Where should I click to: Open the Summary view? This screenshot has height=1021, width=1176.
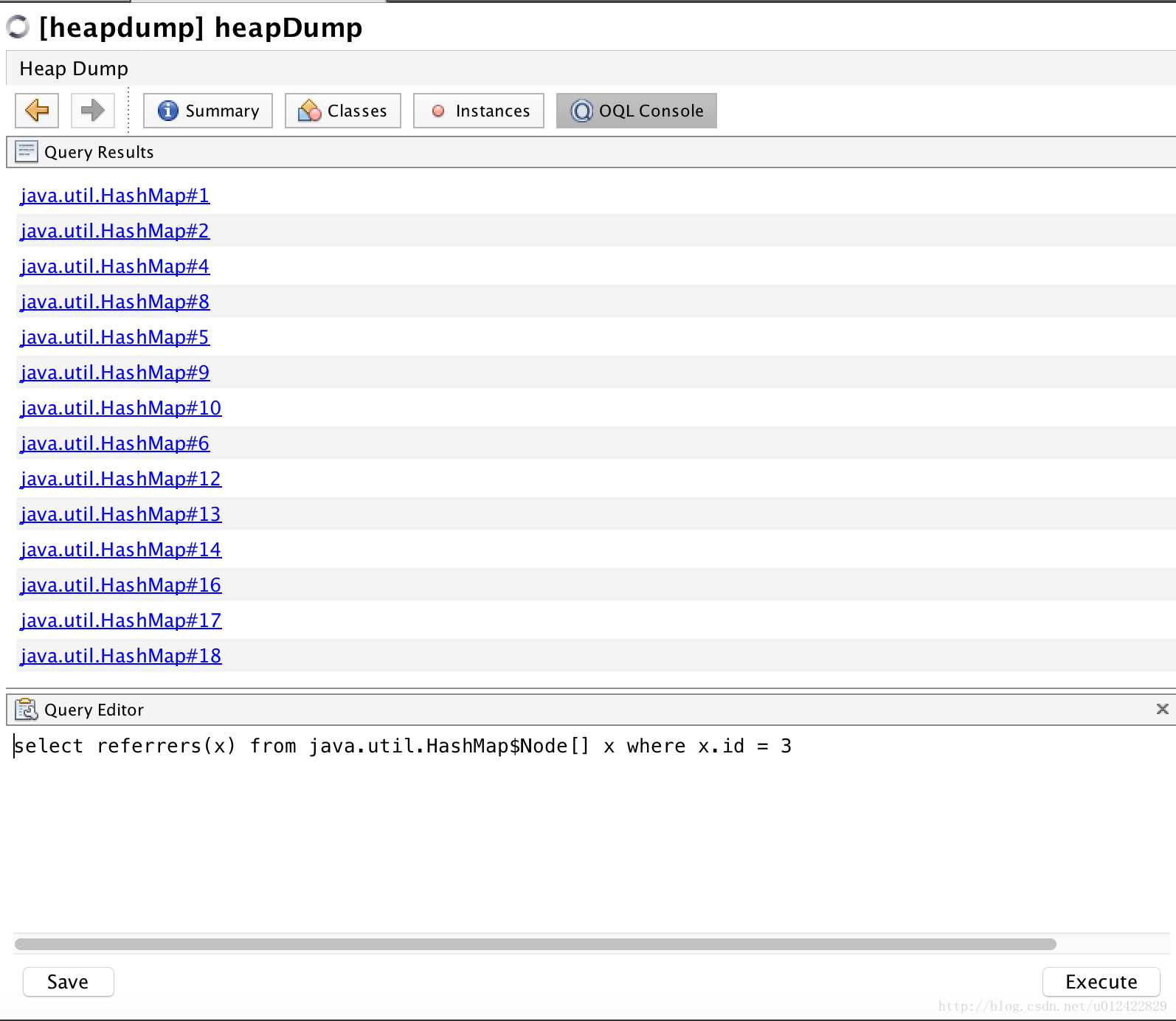208,111
